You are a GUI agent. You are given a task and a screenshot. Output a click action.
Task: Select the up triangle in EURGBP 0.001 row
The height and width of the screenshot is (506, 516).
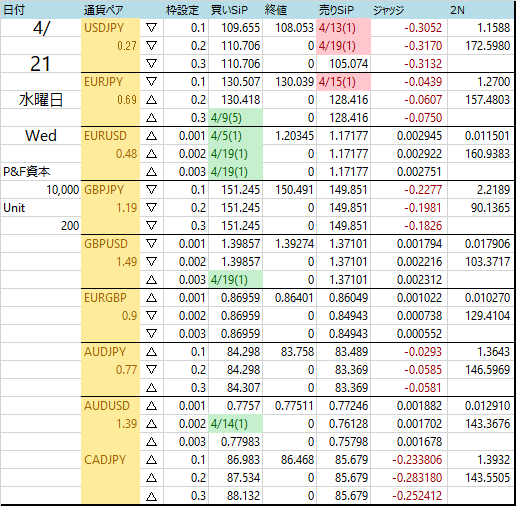pos(152,298)
